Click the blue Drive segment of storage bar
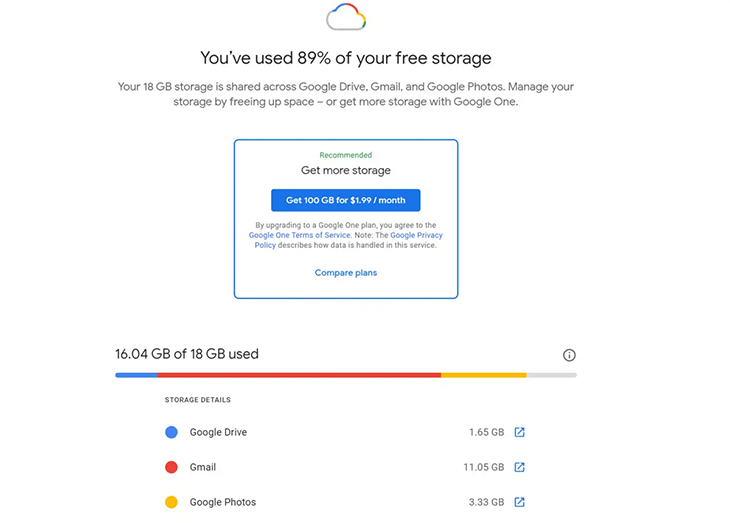This screenshot has width=730, height=523. tap(136, 375)
